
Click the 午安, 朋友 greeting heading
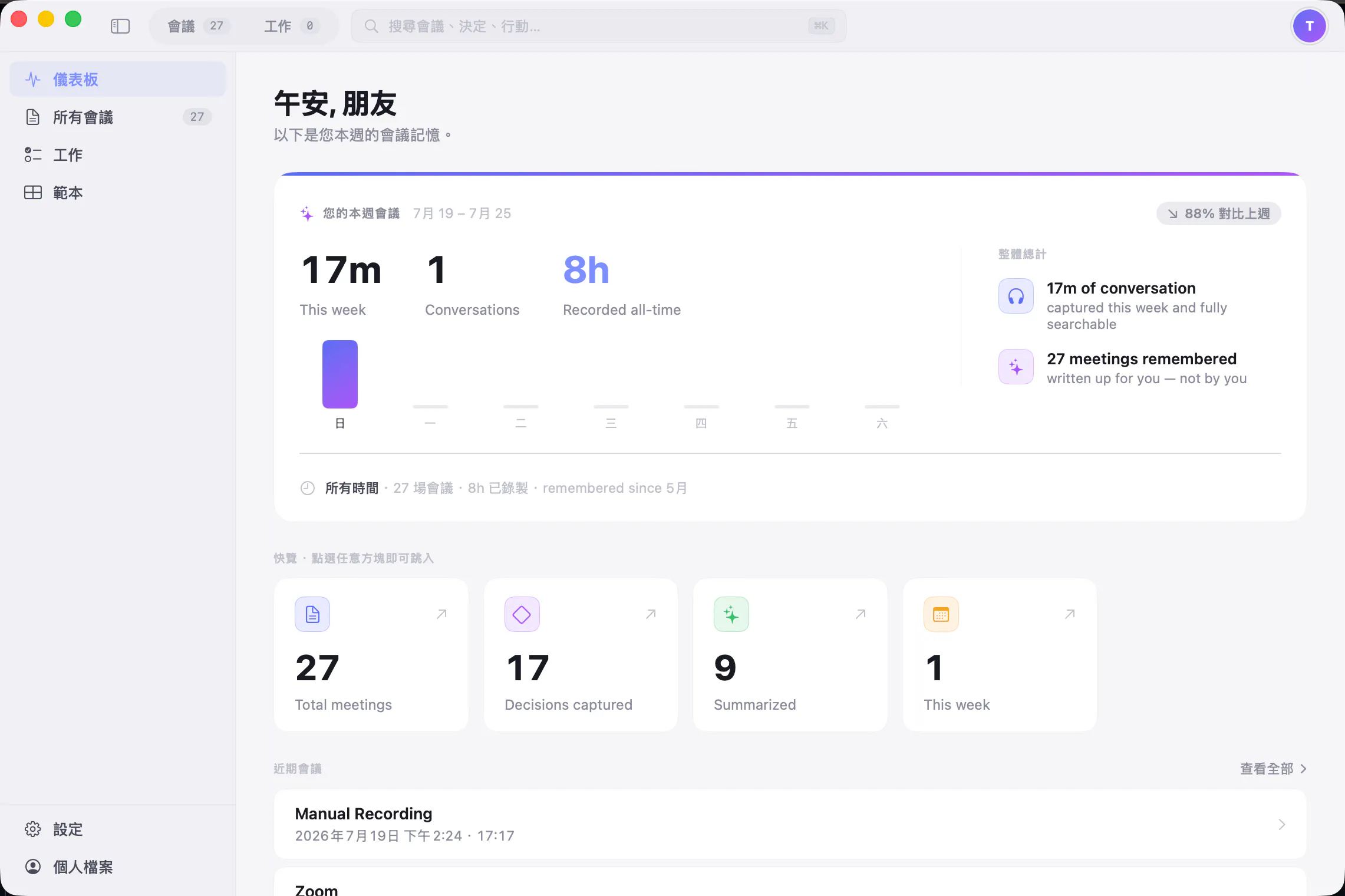[x=335, y=104]
